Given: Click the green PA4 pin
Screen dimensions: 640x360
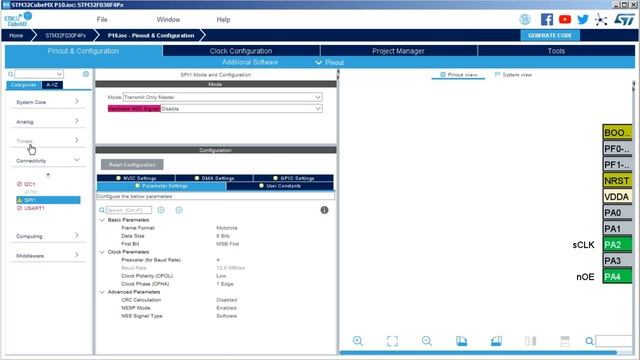Looking at the screenshot, I should point(617,277).
